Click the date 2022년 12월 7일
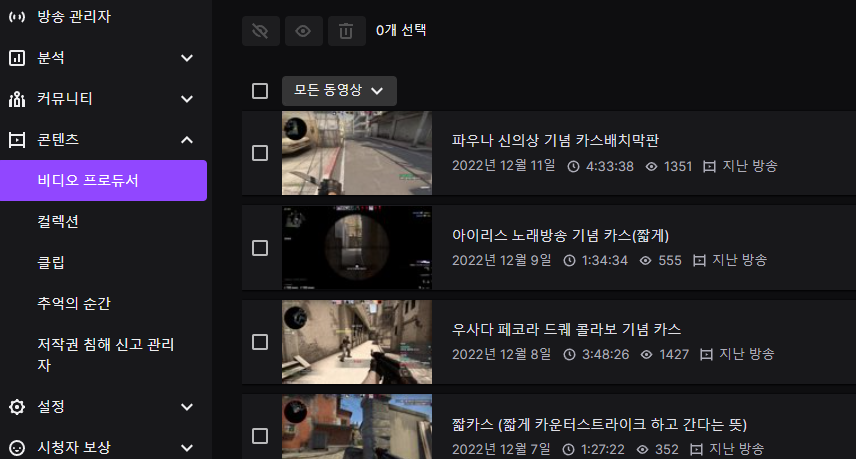 pos(501,449)
